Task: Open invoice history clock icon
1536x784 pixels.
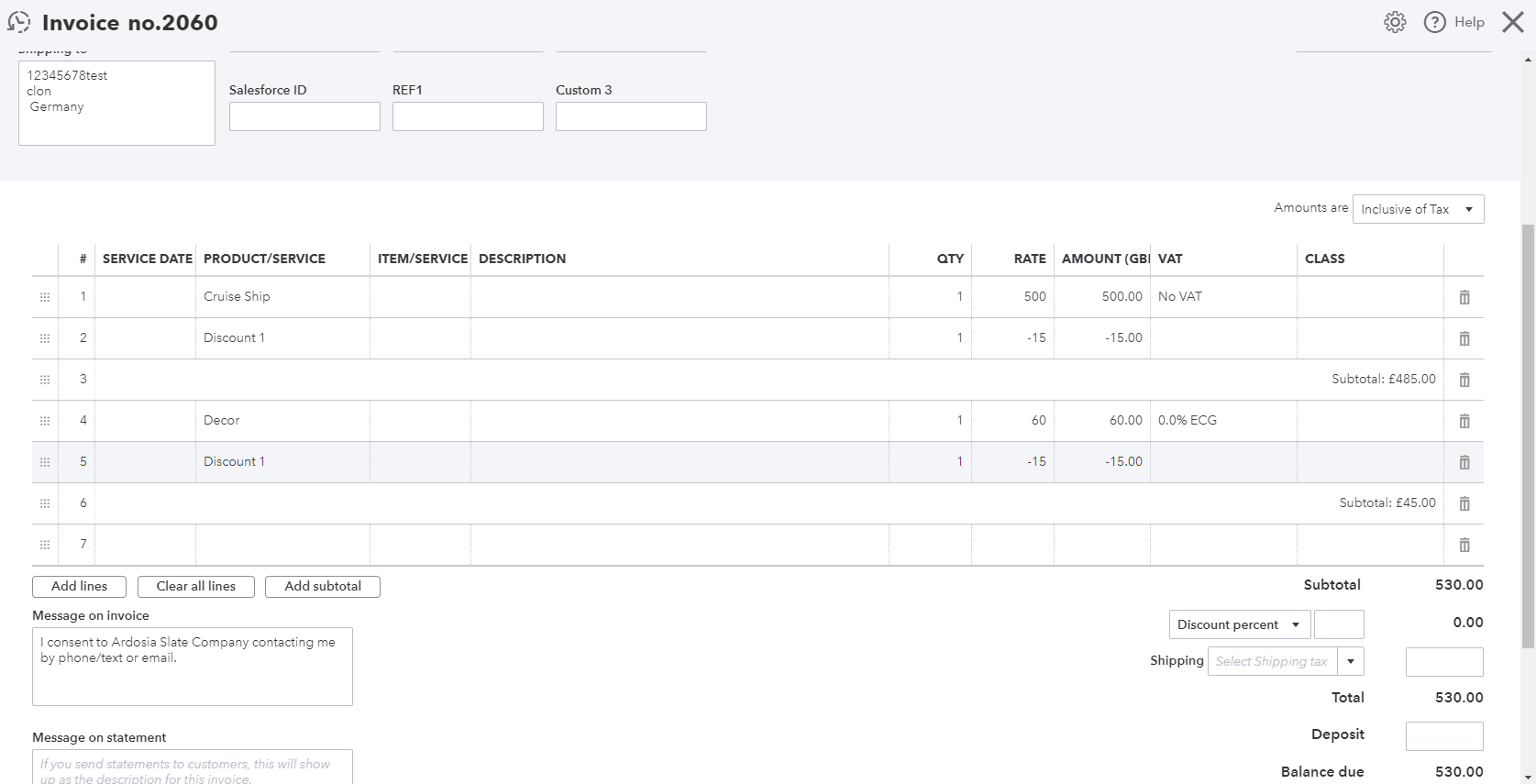Action: (x=19, y=22)
